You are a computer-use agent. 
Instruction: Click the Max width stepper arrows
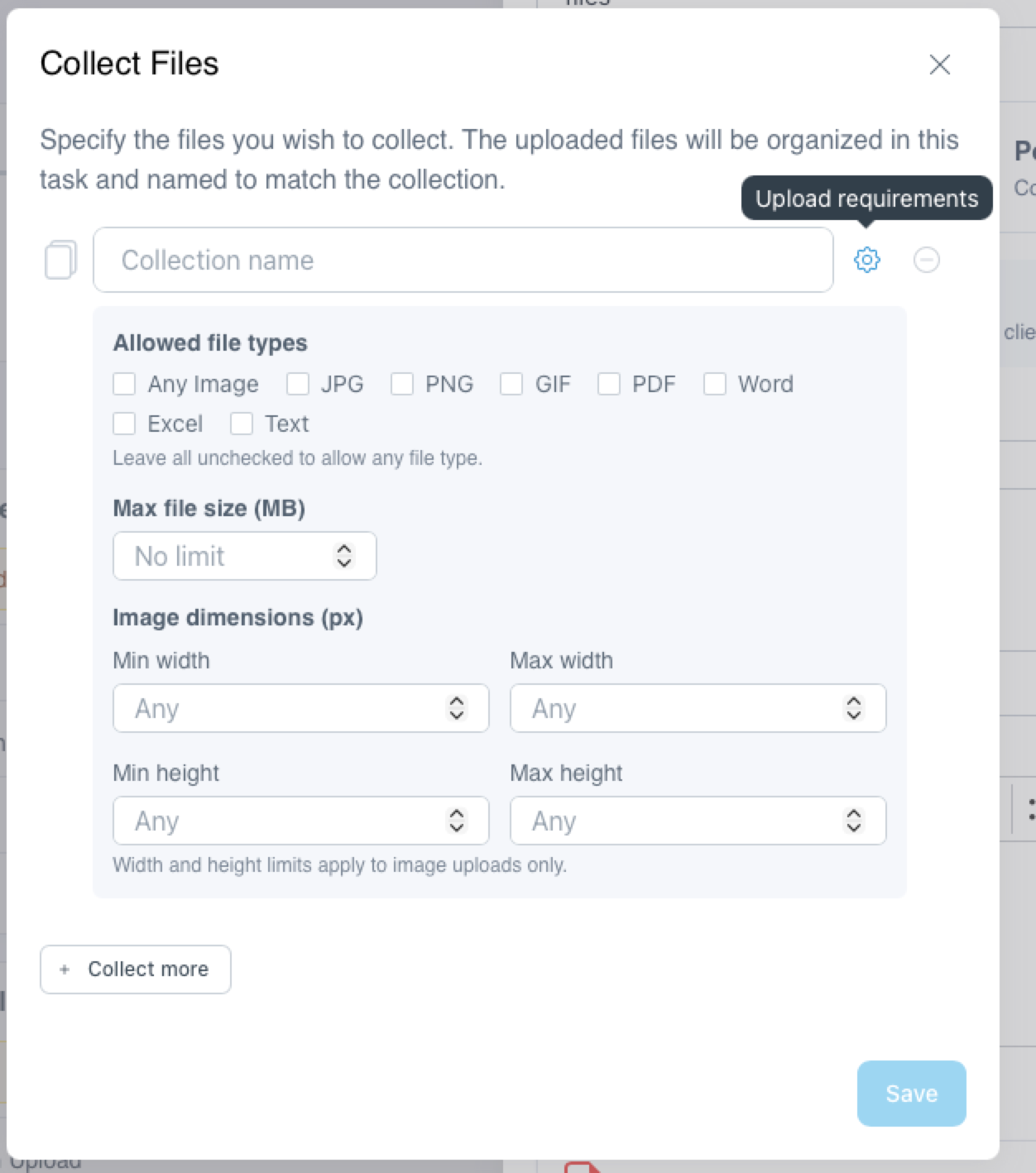[854, 708]
